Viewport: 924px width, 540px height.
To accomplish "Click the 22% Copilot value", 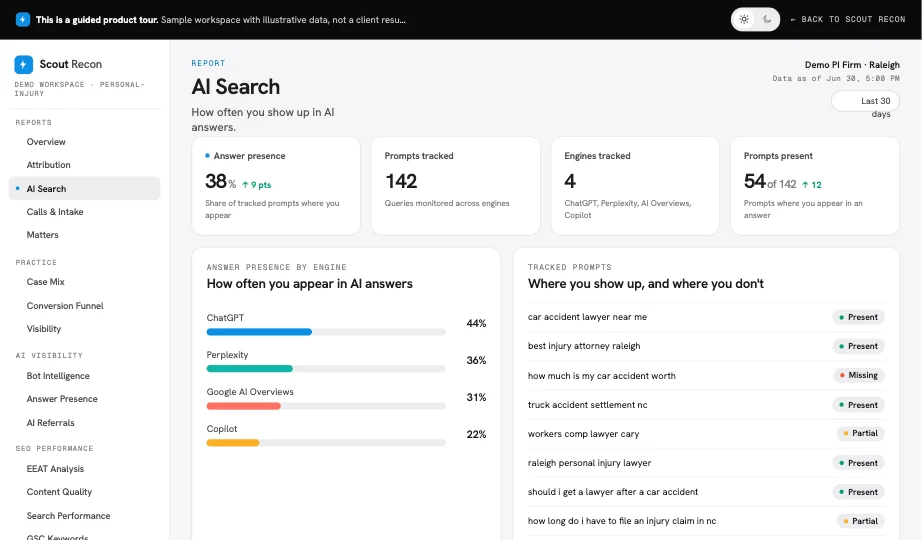I will point(476,435).
